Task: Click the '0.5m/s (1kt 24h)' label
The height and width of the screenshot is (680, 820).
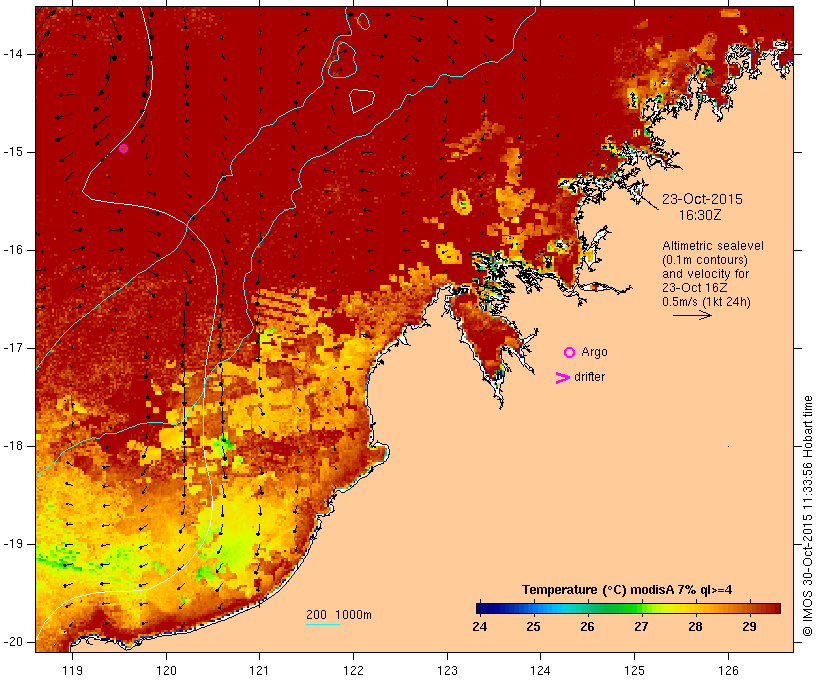Action: tap(706, 302)
